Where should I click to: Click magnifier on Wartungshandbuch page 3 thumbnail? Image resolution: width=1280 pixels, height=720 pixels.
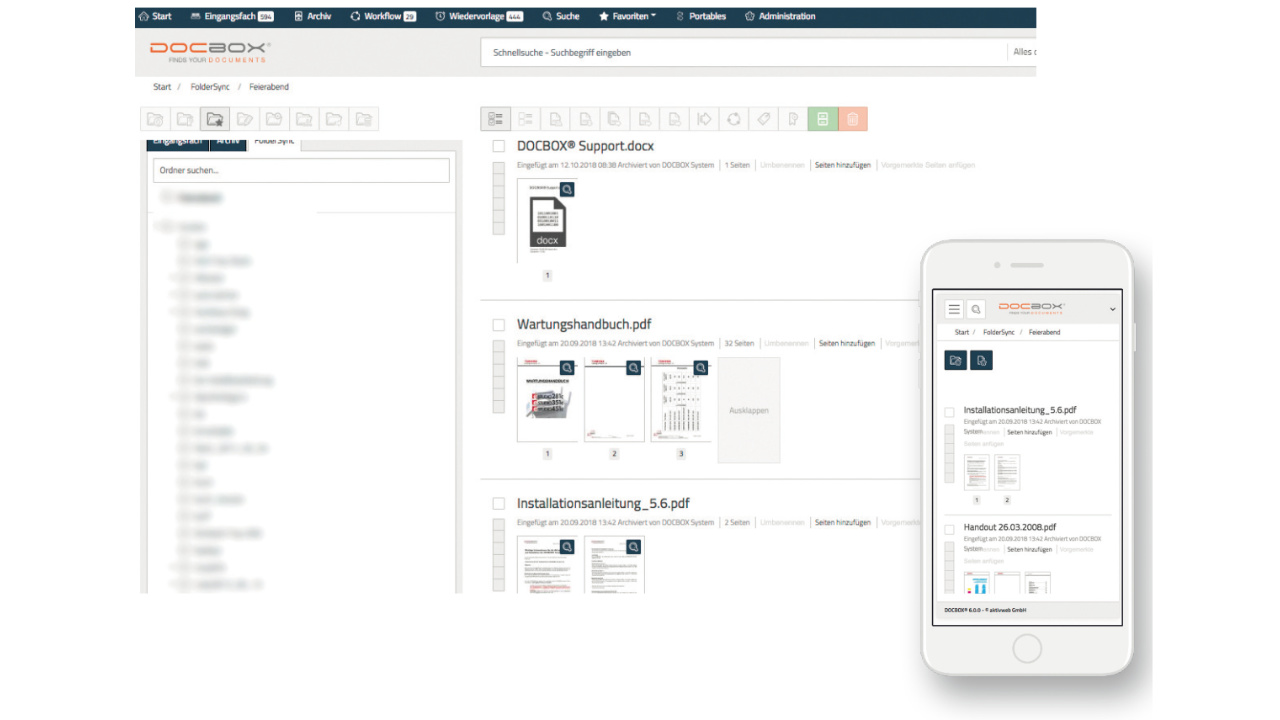pyautogui.click(x=700, y=367)
